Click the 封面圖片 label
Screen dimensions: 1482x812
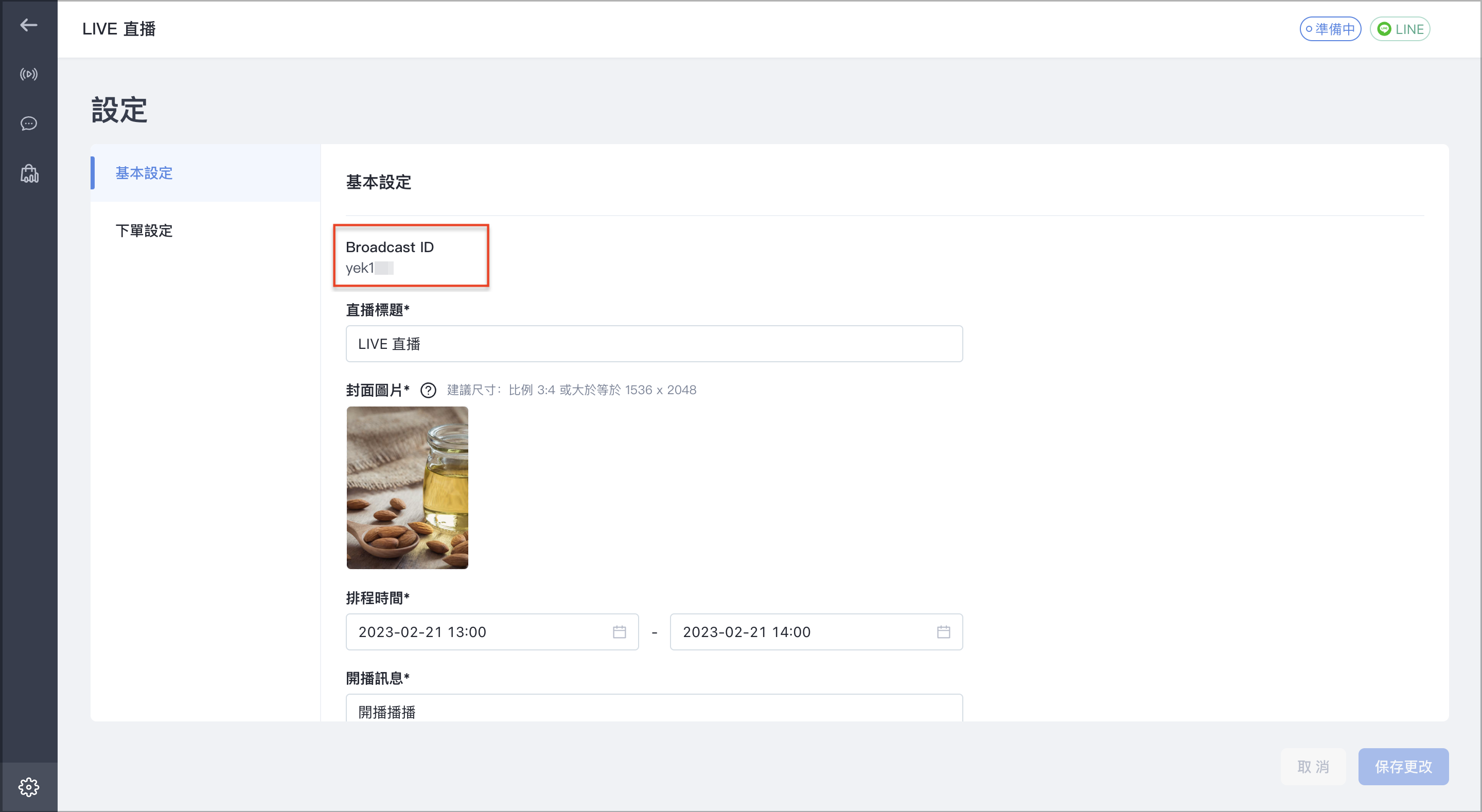coord(377,390)
